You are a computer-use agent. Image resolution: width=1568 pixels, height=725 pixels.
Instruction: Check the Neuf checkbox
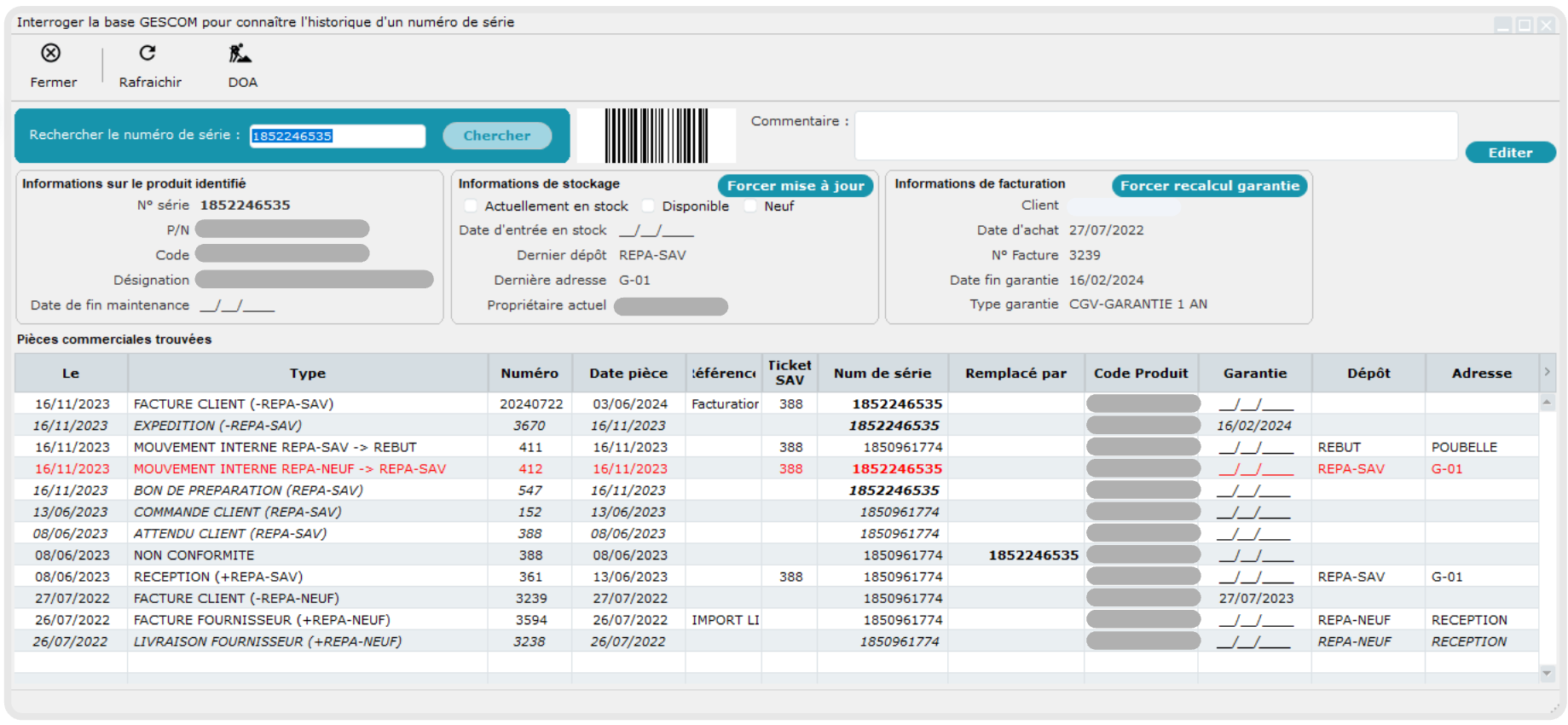(x=750, y=206)
